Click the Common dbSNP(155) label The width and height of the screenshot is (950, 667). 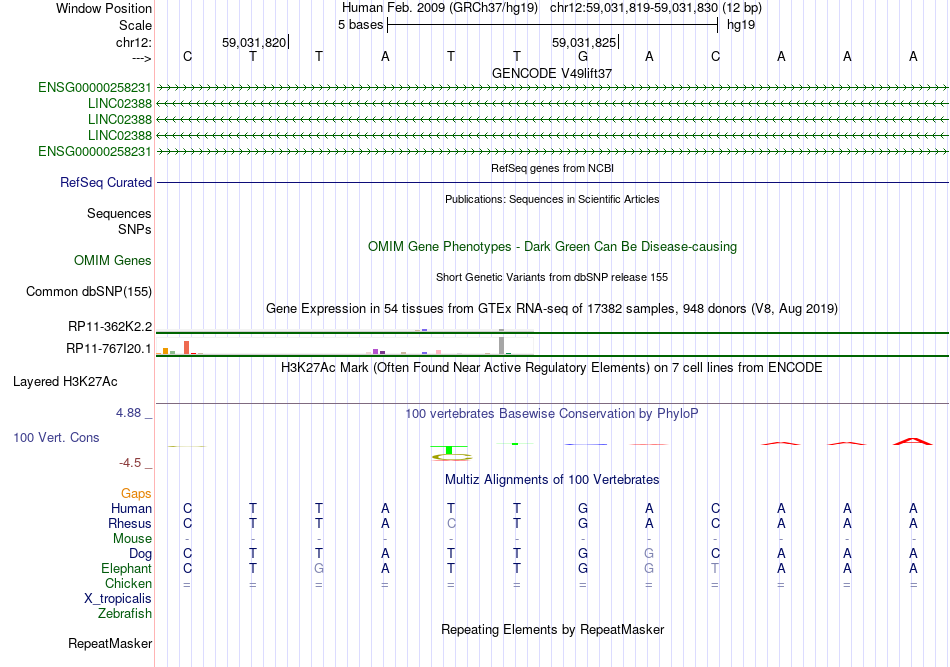[x=88, y=291]
